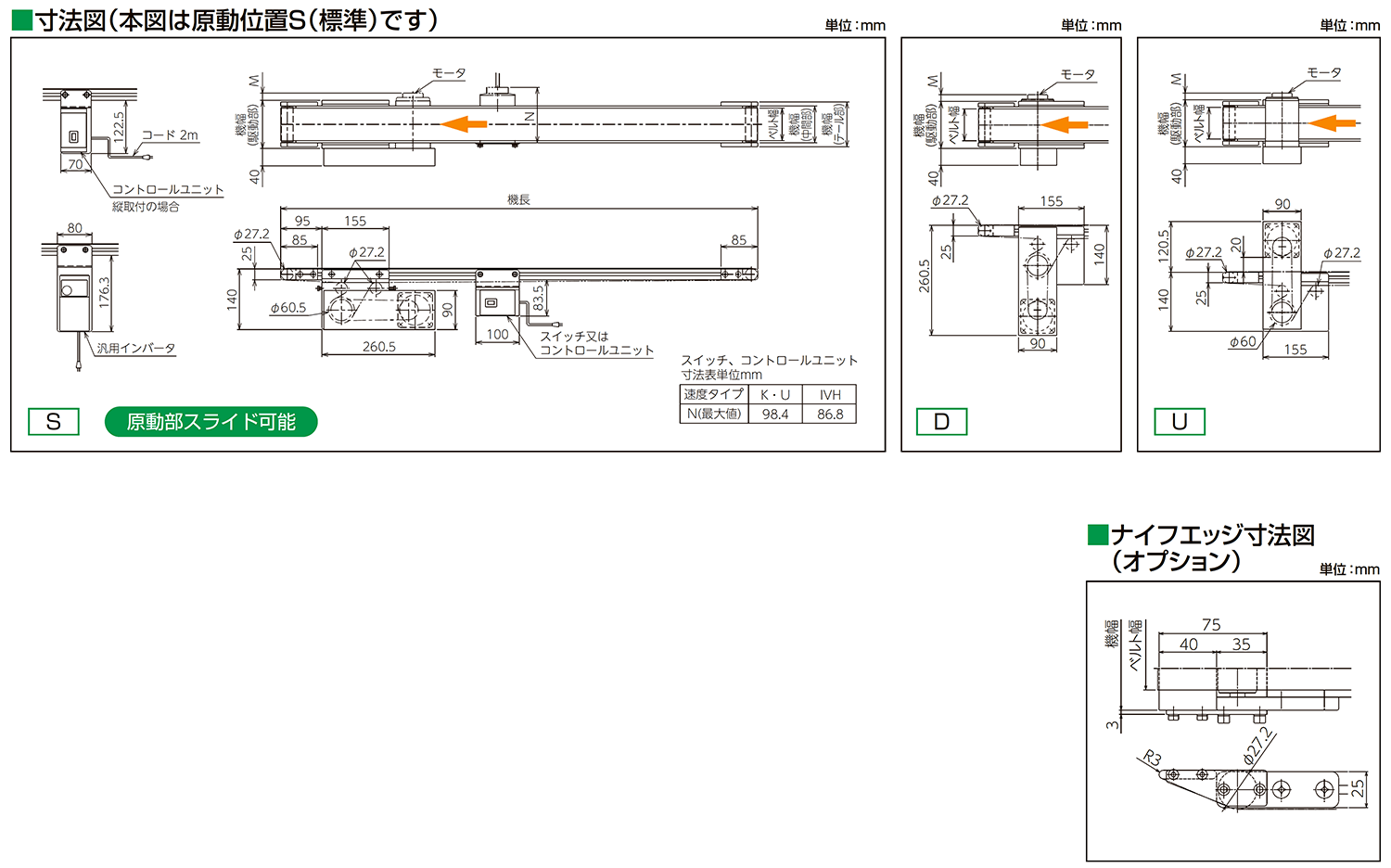
Task: Click the '83.5' dimension
Action: (538, 299)
